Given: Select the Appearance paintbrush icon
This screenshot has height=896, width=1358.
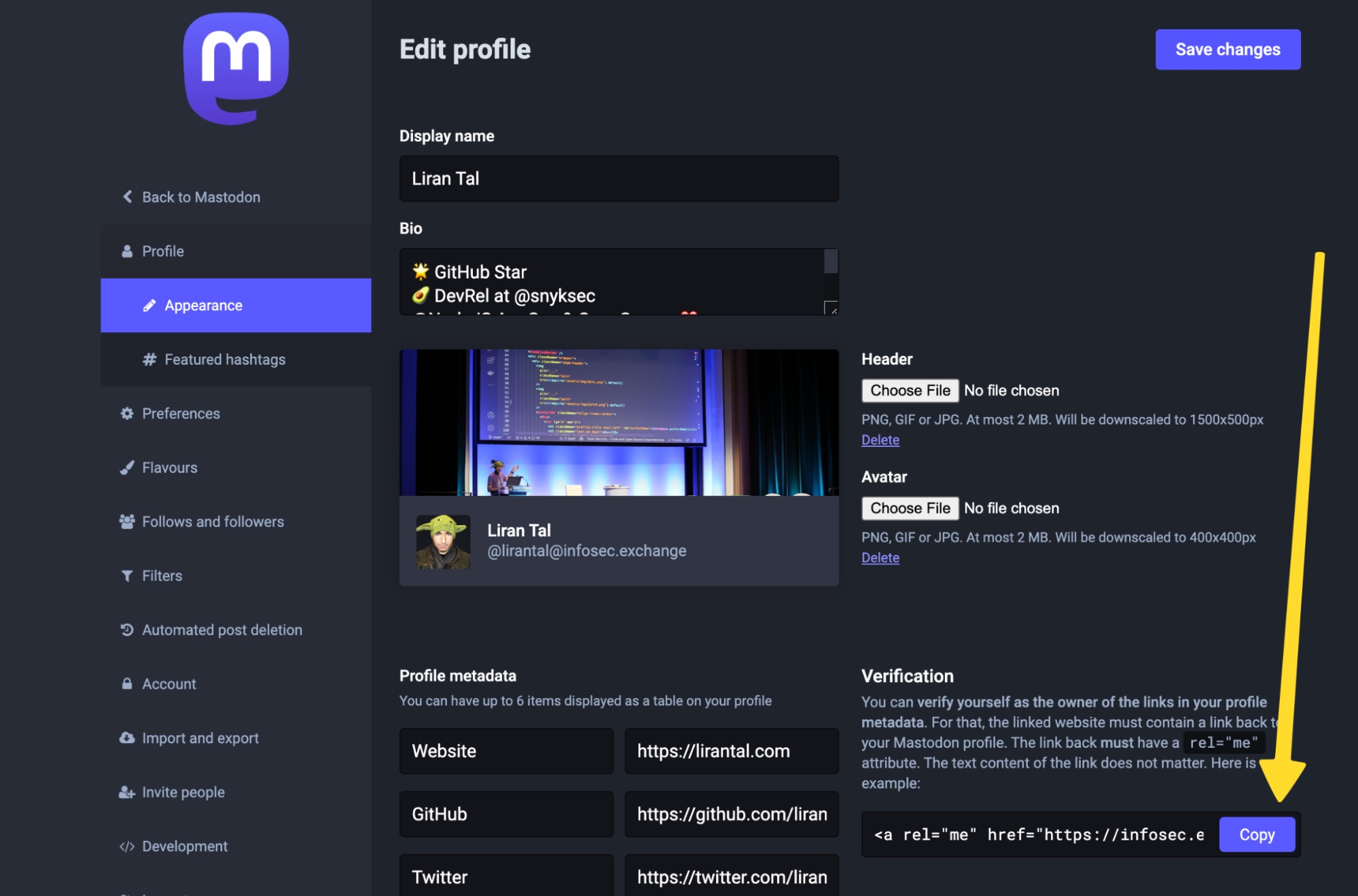Looking at the screenshot, I should tap(148, 305).
